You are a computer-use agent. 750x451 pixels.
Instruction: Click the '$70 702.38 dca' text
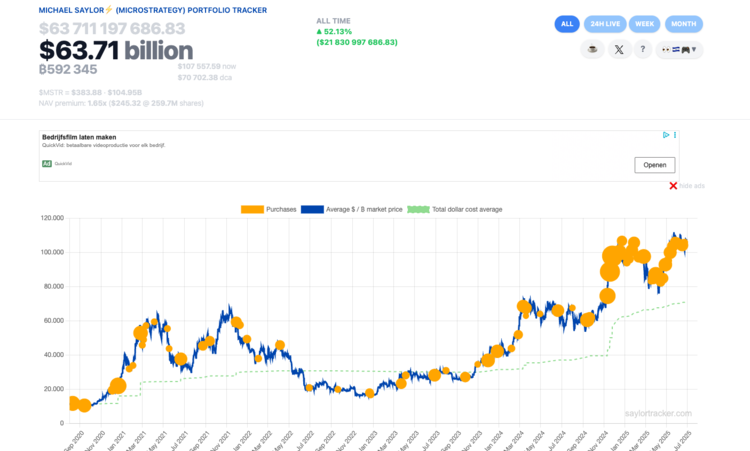(205, 77)
